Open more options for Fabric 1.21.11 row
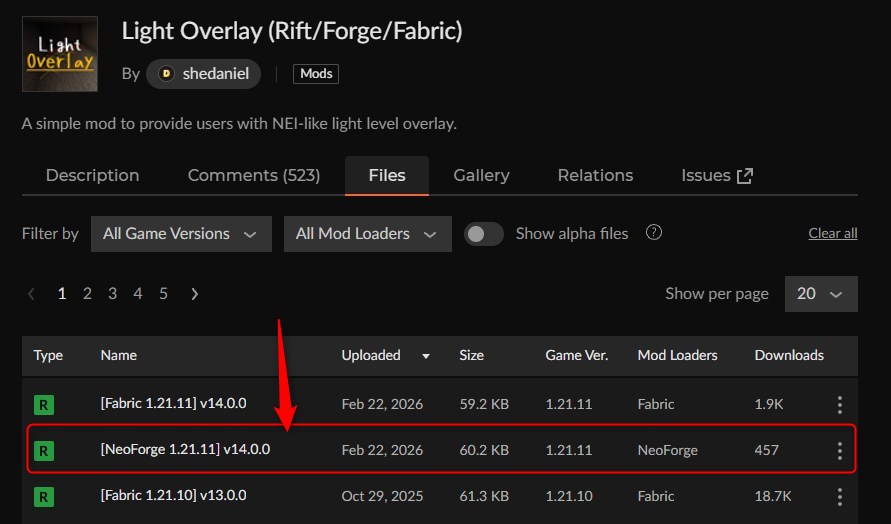This screenshot has width=891, height=524. (840, 405)
